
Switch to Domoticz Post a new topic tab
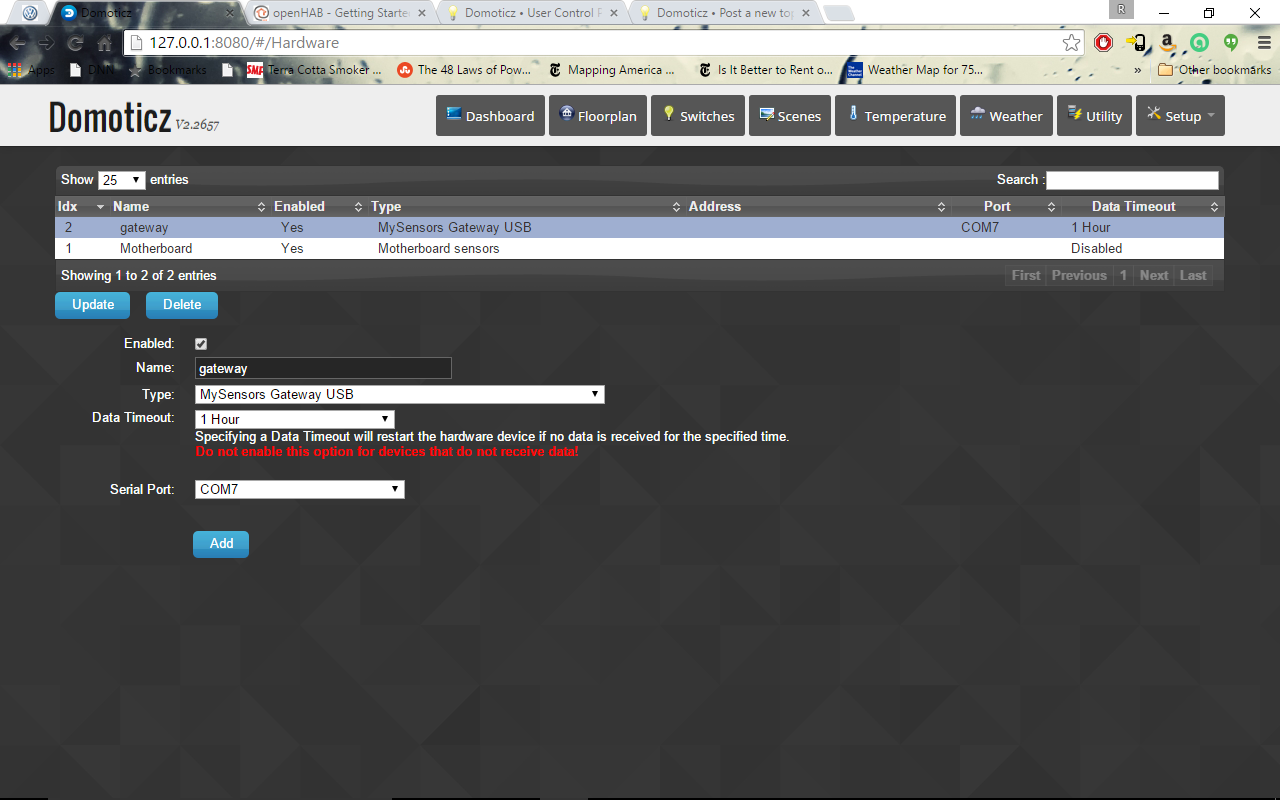[725, 13]
